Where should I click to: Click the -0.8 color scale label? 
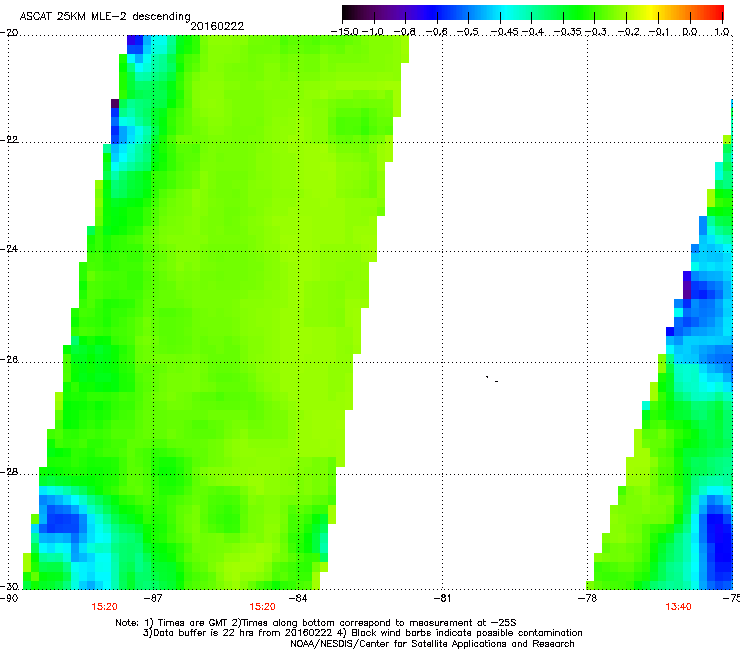point(405,32)
